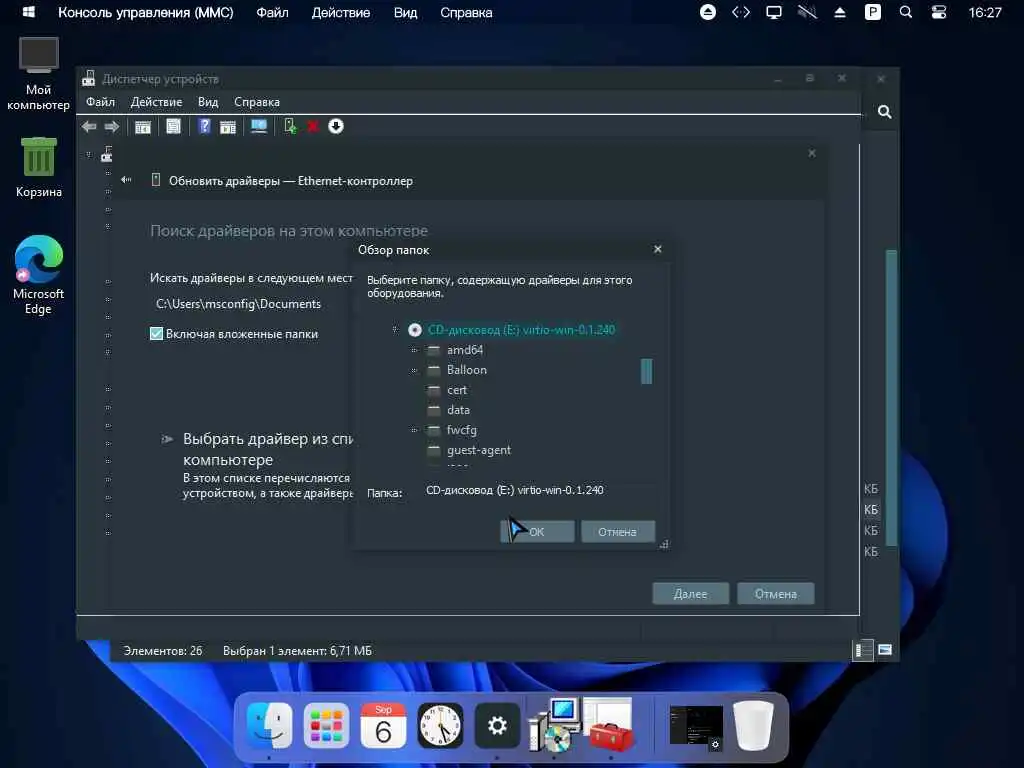
Task: Select the cert folder
Action: pyautogui.click(x=456, y=390)
